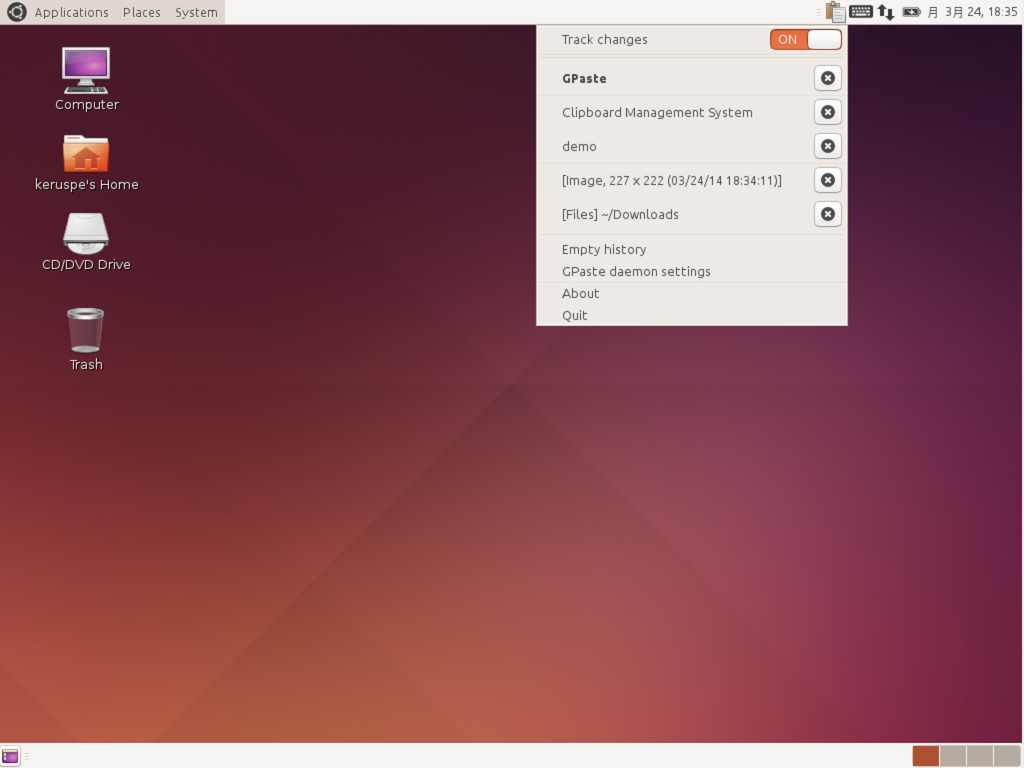The width and height of the screenshot is (1024, 768).
Task: Open the System menu
Action: (x=196, y=12)
